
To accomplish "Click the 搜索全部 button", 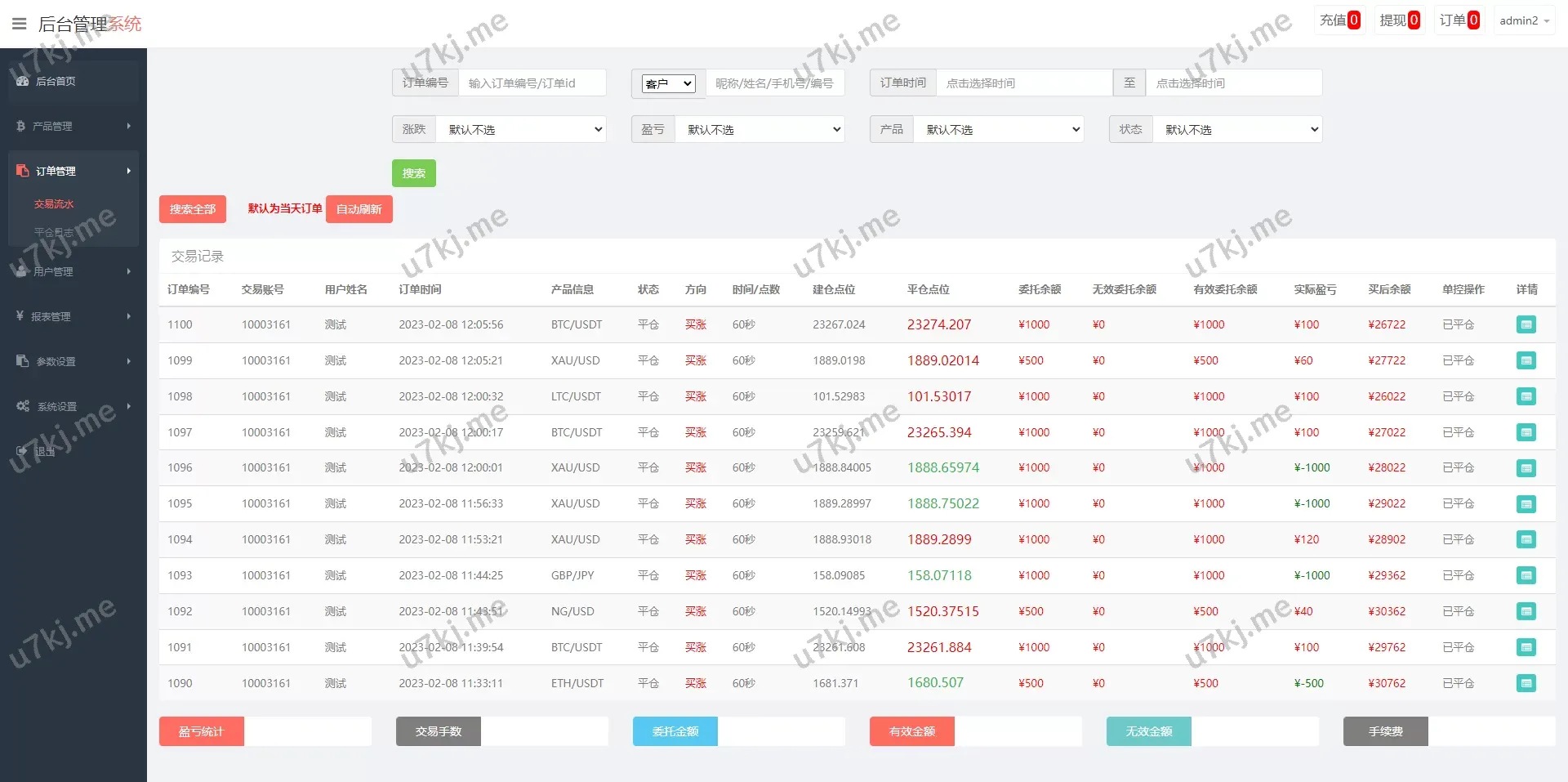I will 192,209.
